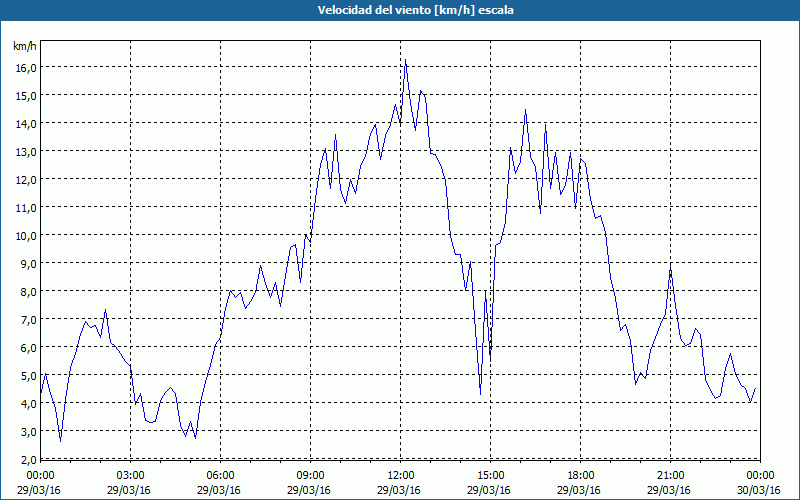Click the 14,0 y-axis value
The height and width of the screenshot is (500, 800).
pyautogui.click(x=27, y=123)
